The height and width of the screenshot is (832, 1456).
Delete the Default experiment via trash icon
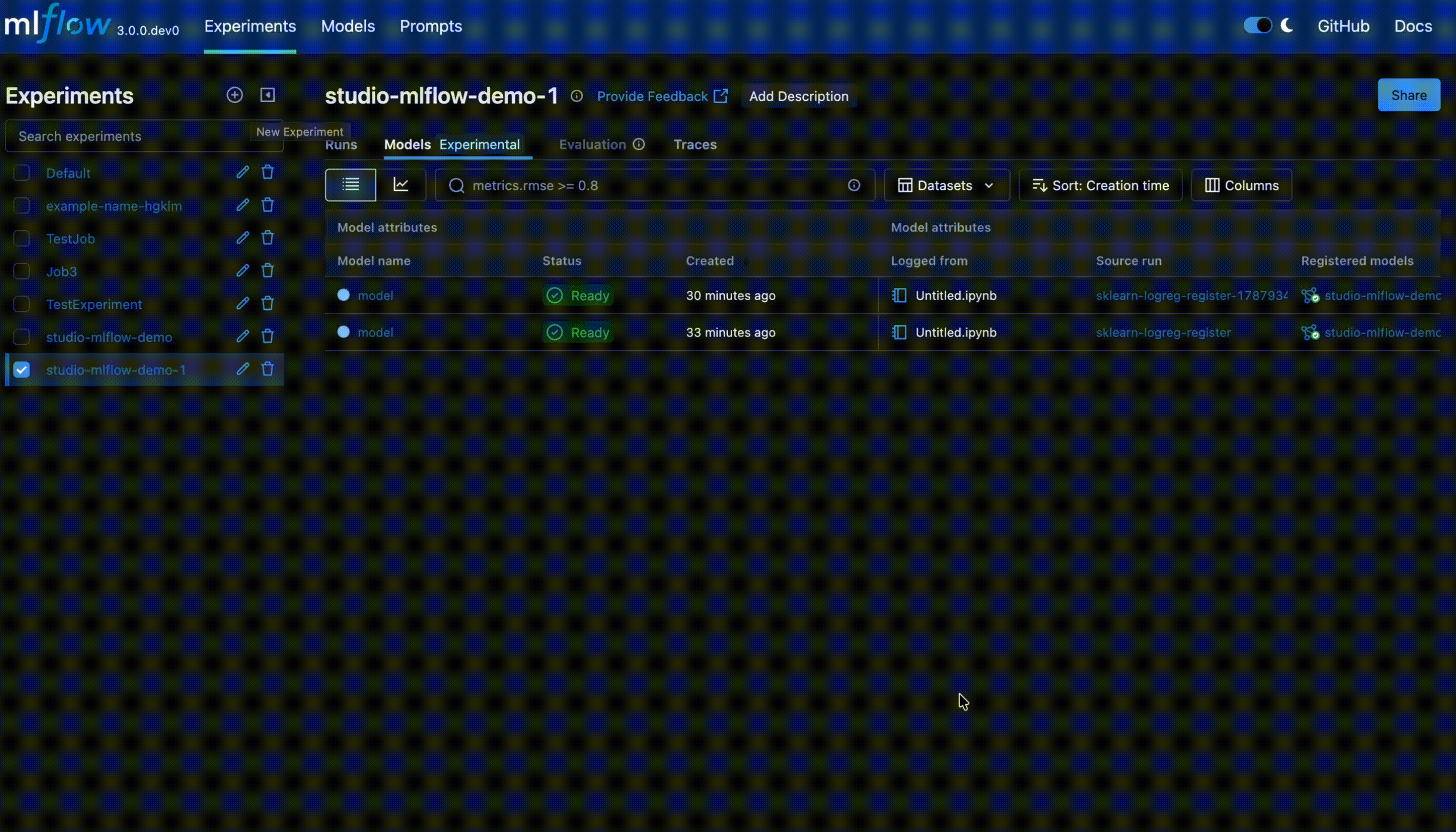click(x=267, y=172)
